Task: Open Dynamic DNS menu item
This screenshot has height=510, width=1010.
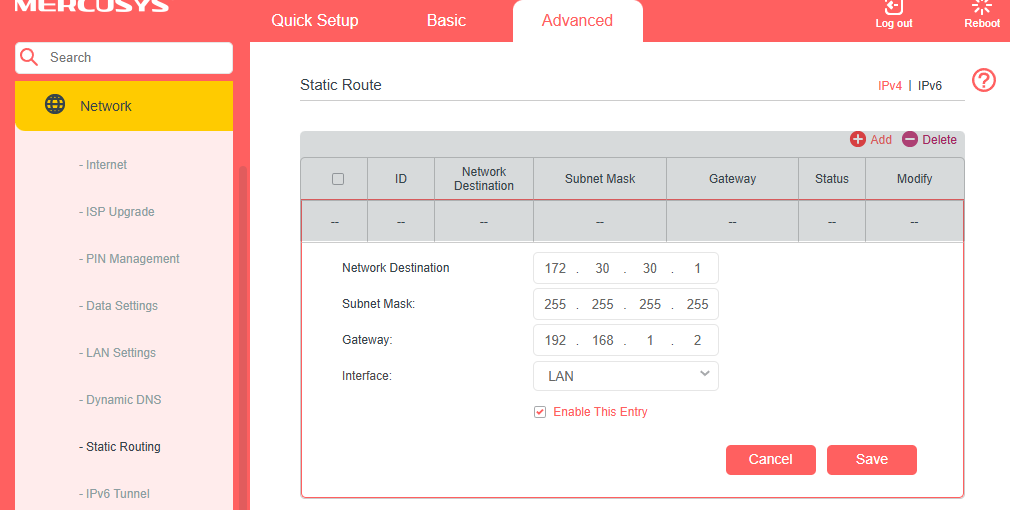Action: tap(120, 400)
